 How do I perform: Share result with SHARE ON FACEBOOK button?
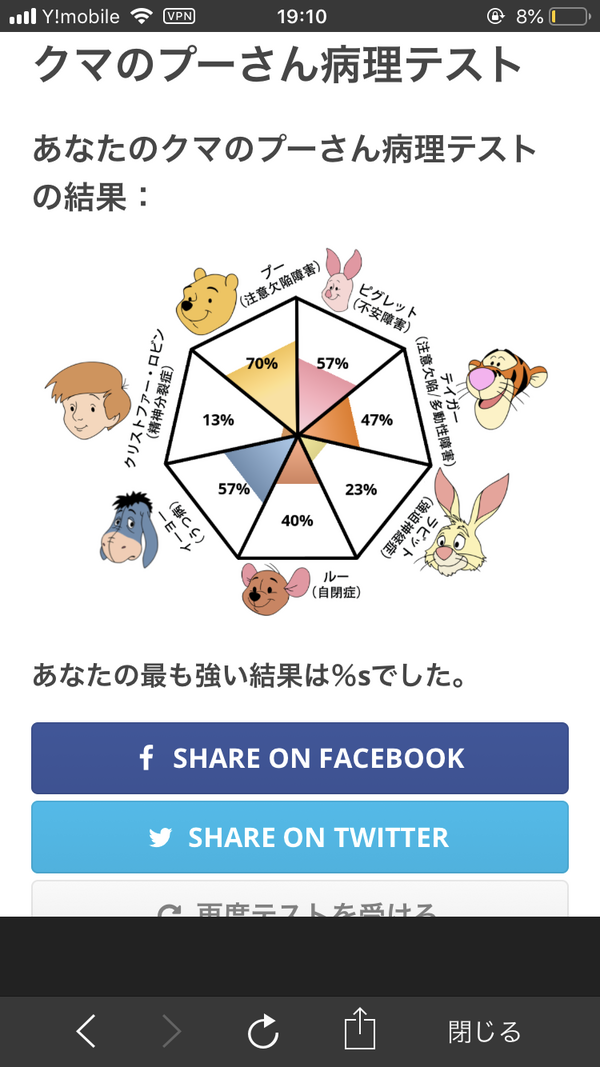coord(300,758)
